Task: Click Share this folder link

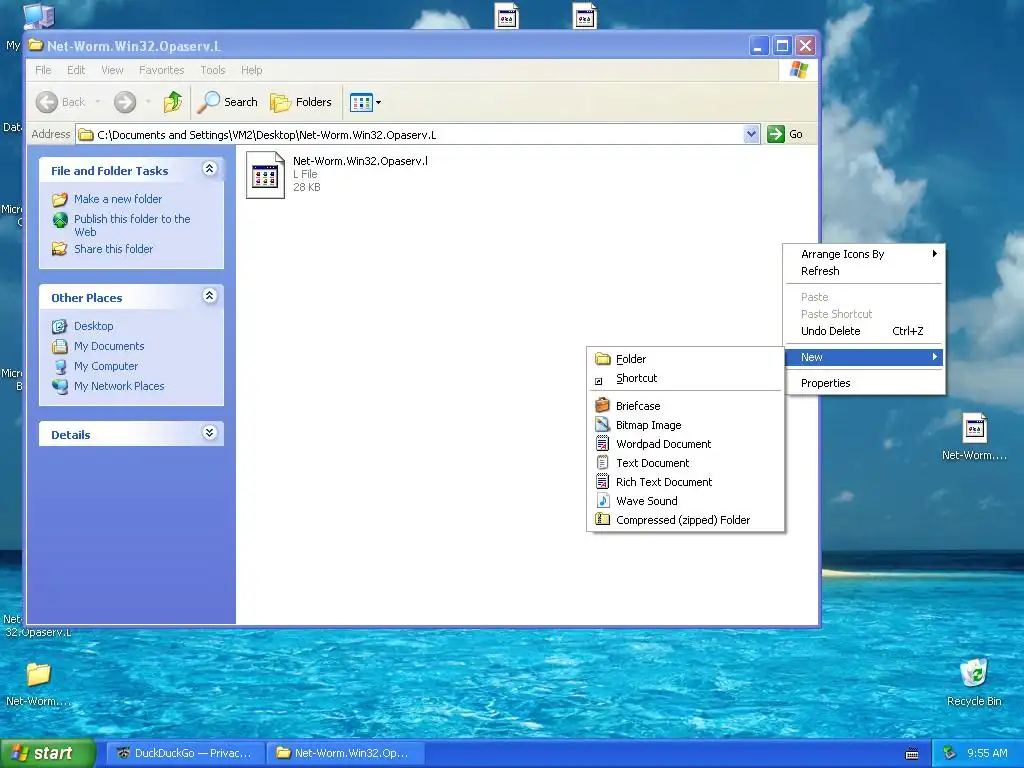Action: 113,249
